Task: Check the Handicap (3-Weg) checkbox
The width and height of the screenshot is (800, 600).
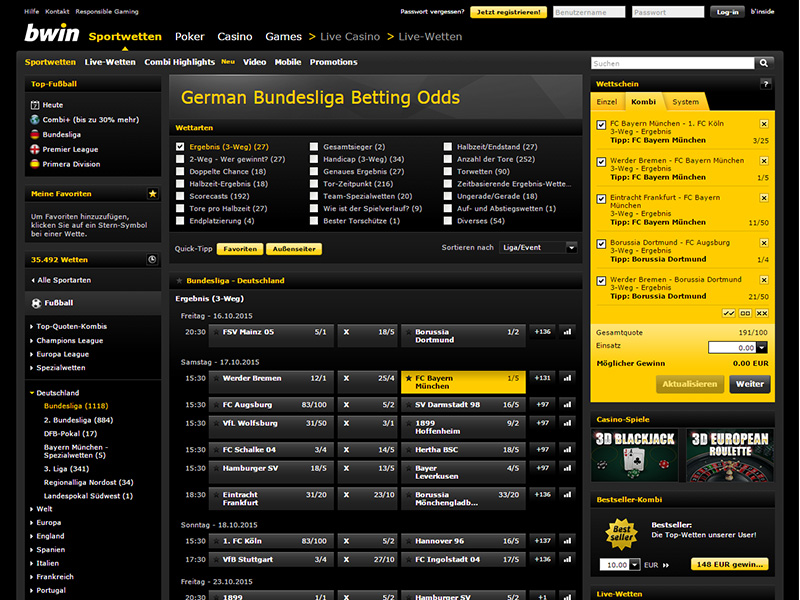Action: click(314, 159)
